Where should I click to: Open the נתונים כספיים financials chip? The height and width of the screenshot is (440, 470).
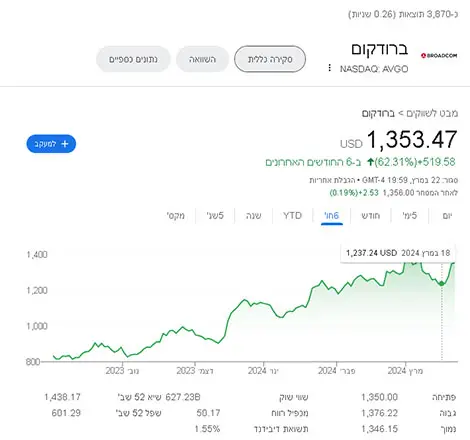[x=133, y=59]
